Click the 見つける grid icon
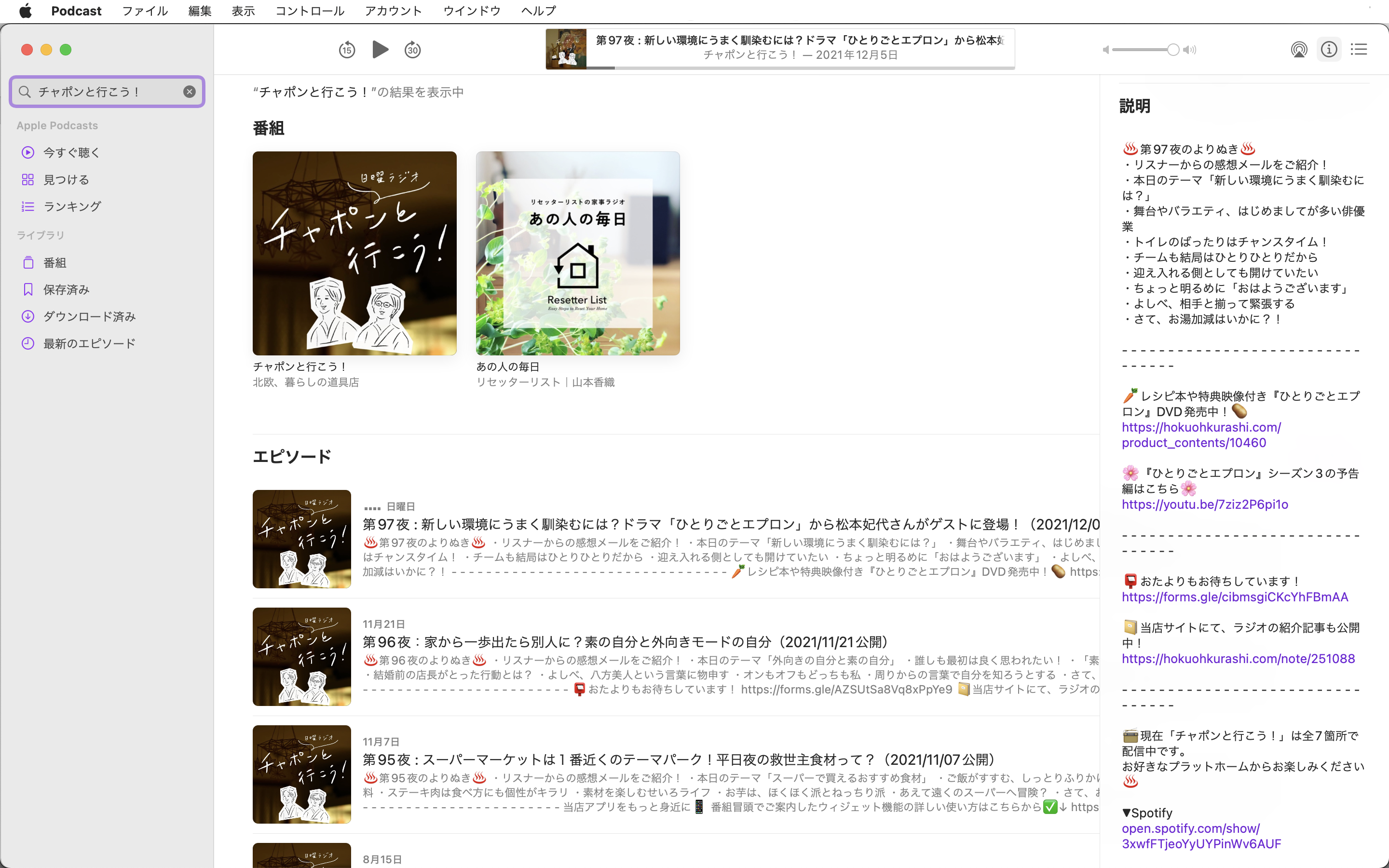 pos(27,180)
